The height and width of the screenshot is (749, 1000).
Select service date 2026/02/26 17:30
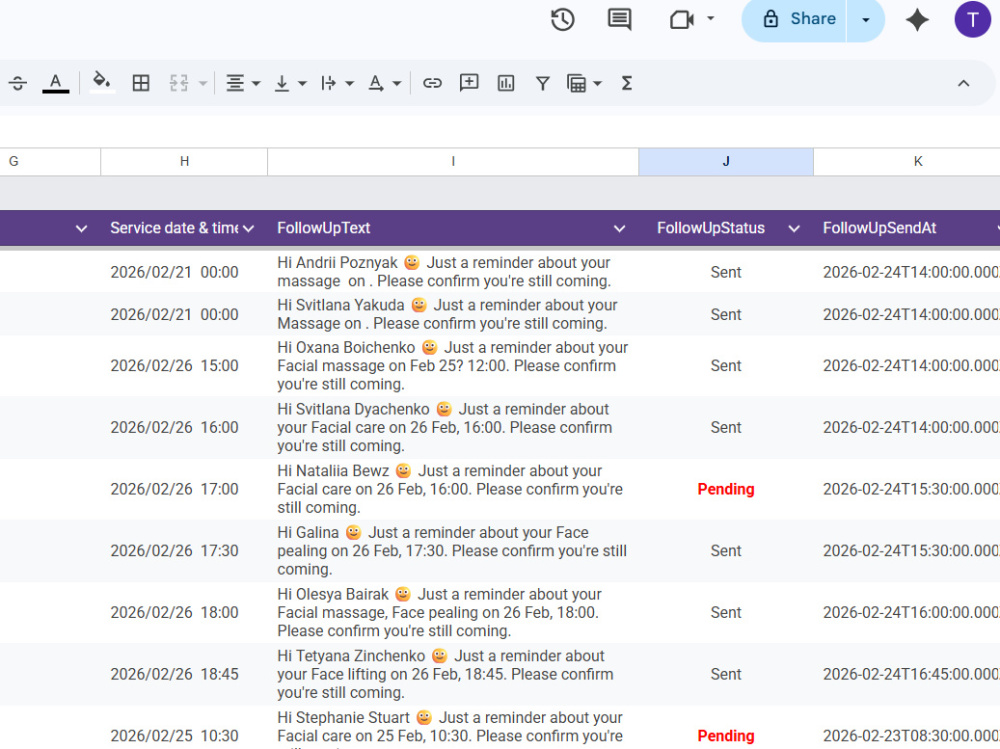184,551
